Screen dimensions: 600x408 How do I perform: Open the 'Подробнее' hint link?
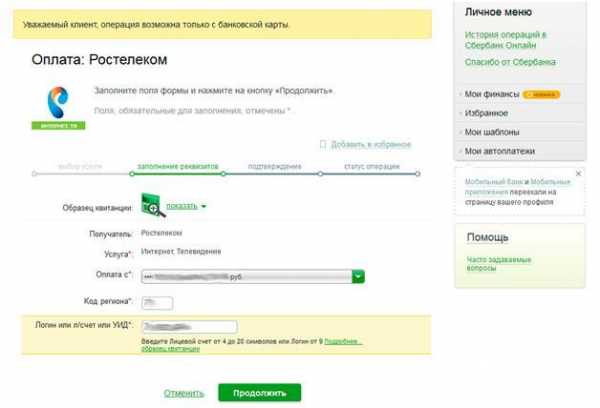click(342, 341)
